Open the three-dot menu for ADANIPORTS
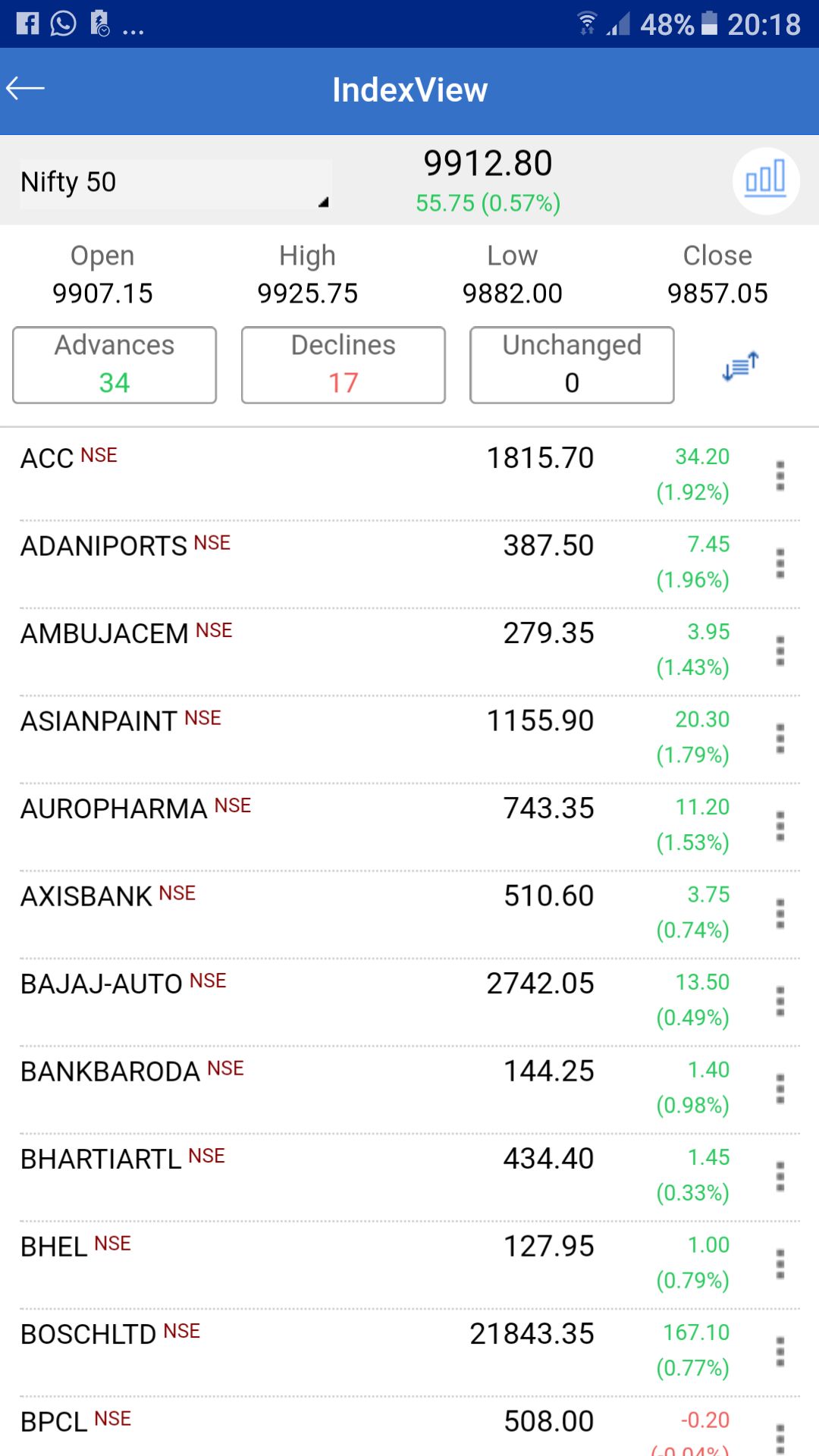819x1456 pixels. point(780,563)
